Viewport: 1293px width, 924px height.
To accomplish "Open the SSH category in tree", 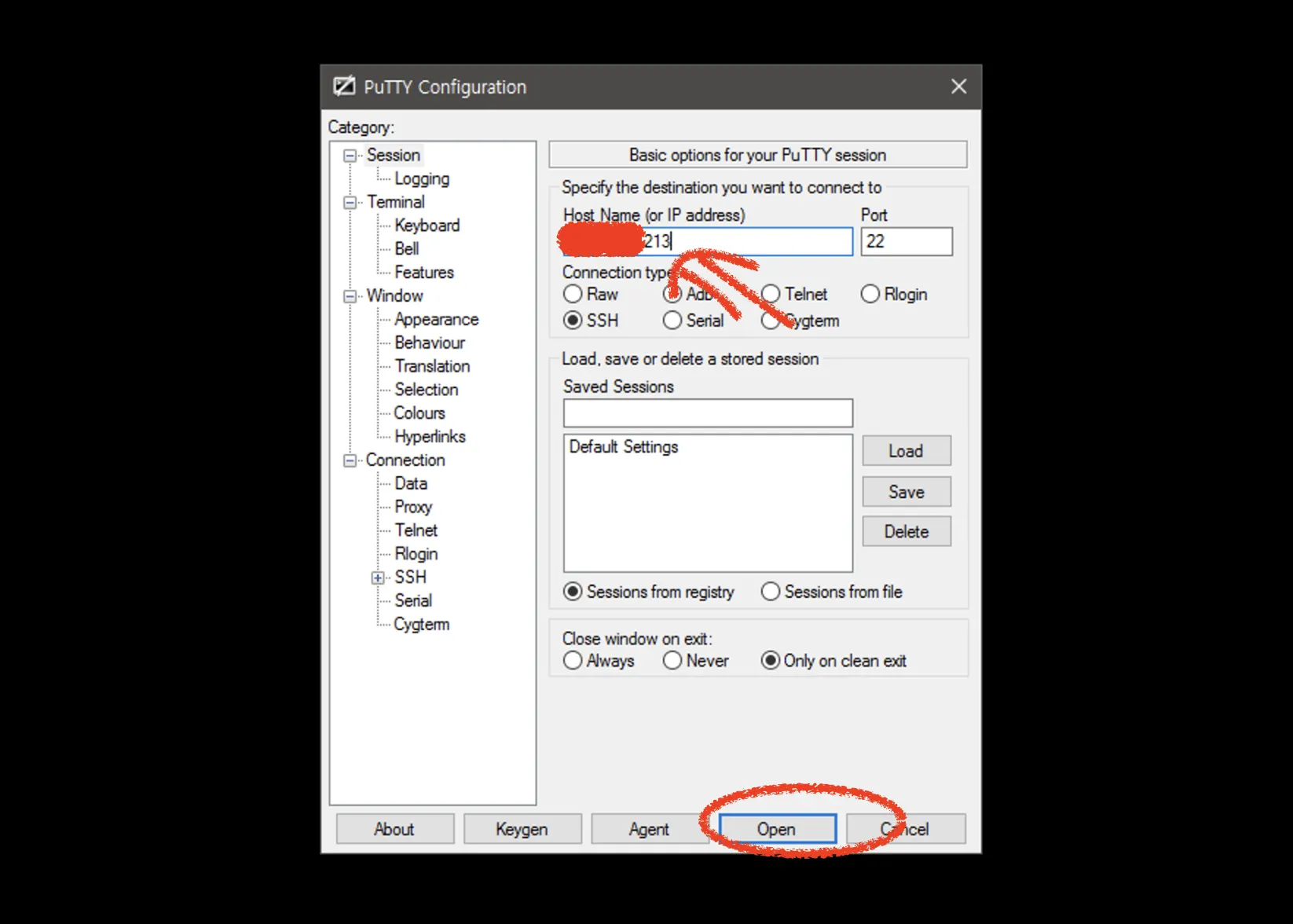I will tap(411, 577).
